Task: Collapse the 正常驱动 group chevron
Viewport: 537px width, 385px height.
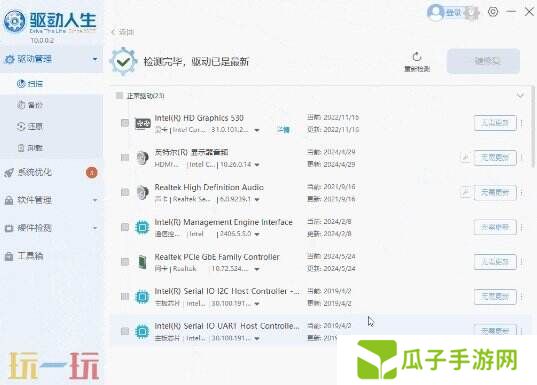Action: (x=520, y=96)
